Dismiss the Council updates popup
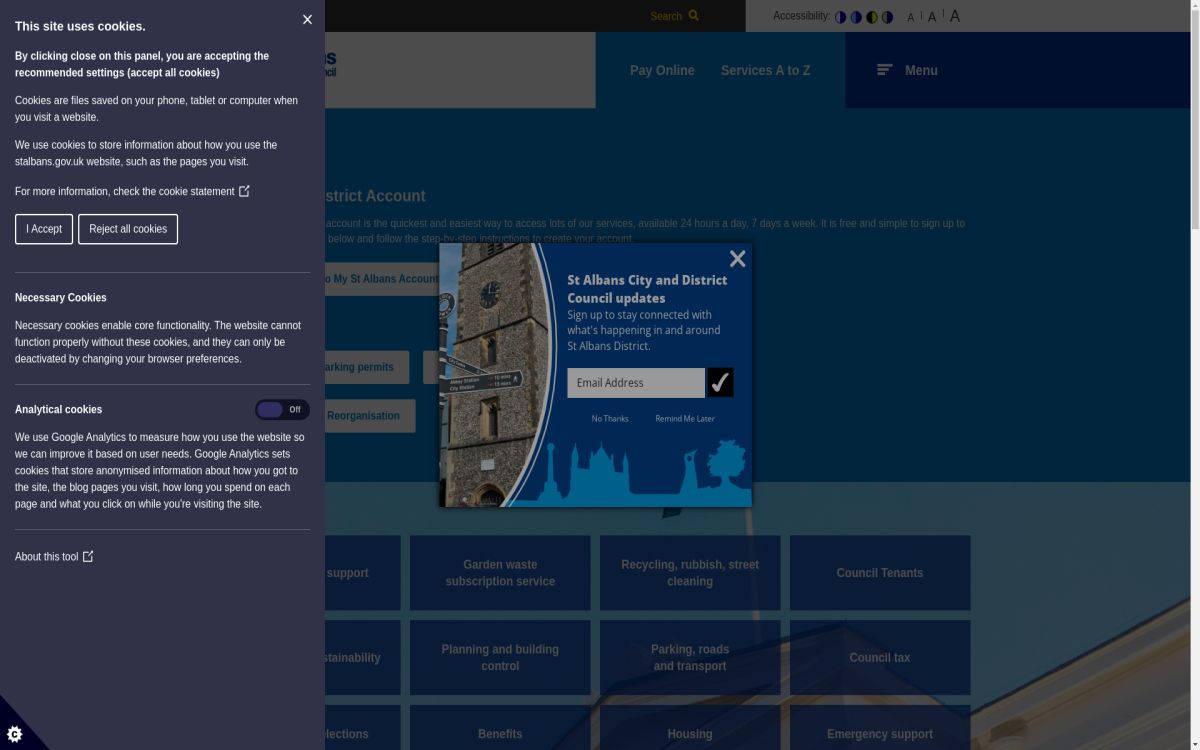 click(x=737, y=258)
